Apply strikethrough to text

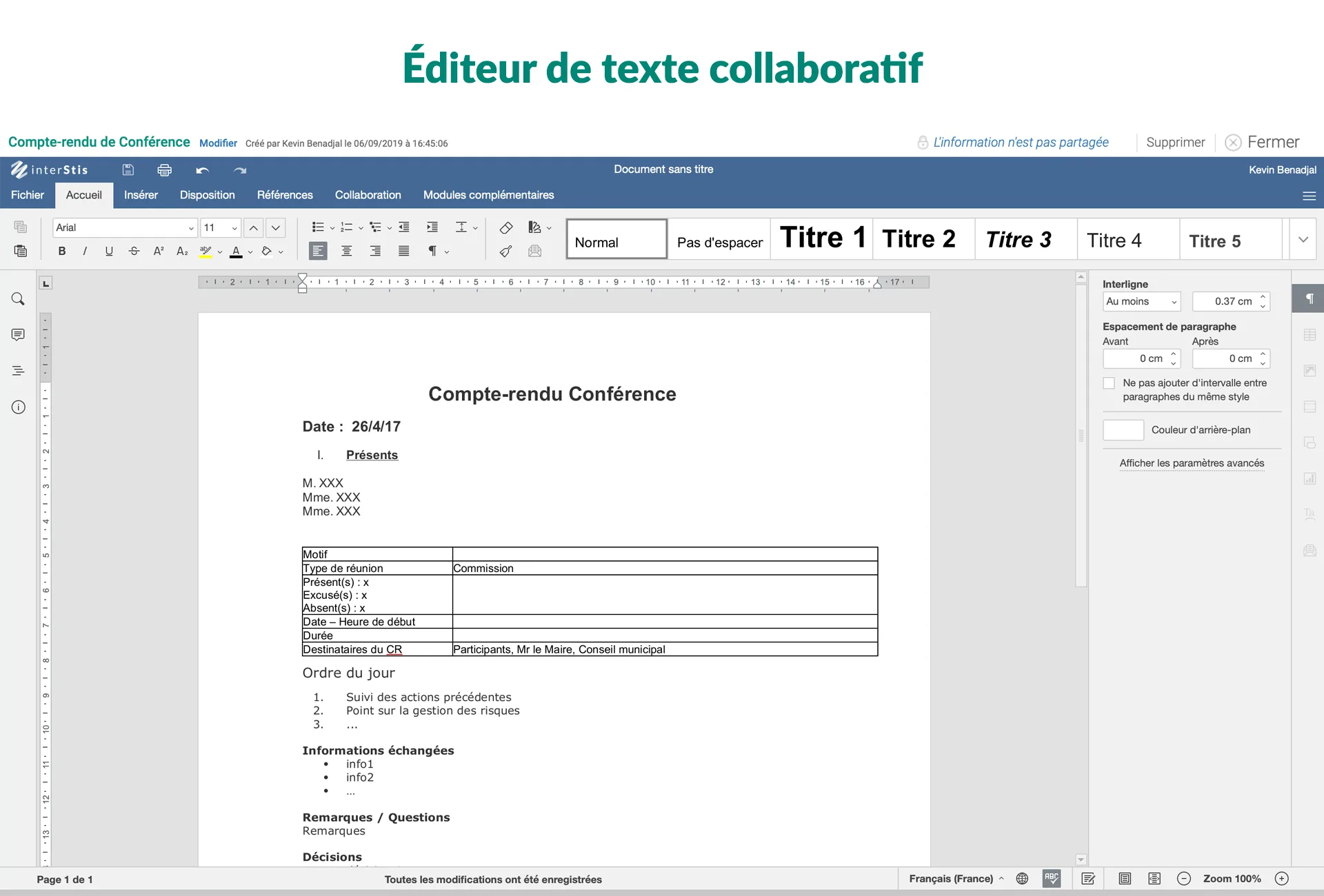tap(134, 252)
